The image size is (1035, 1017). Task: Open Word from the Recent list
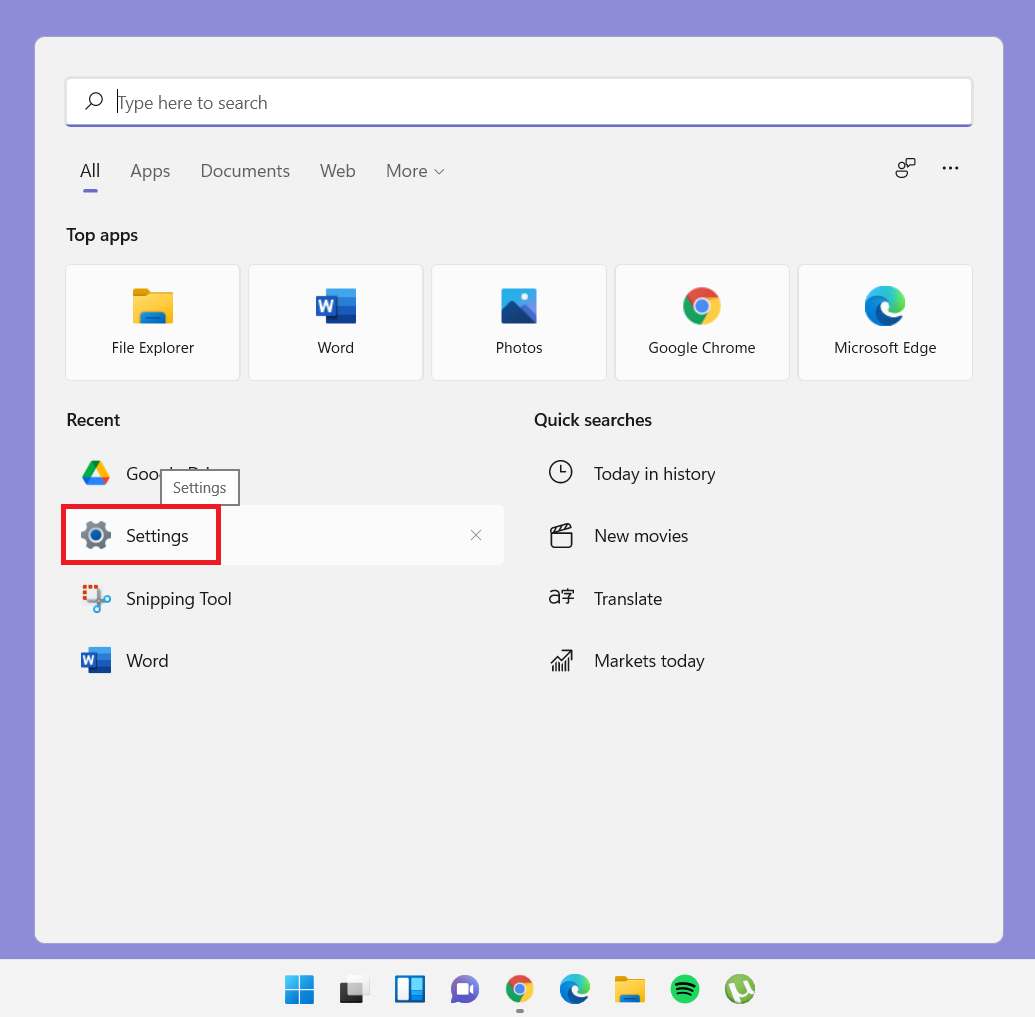pyautogui.click(x=283, y=661)
